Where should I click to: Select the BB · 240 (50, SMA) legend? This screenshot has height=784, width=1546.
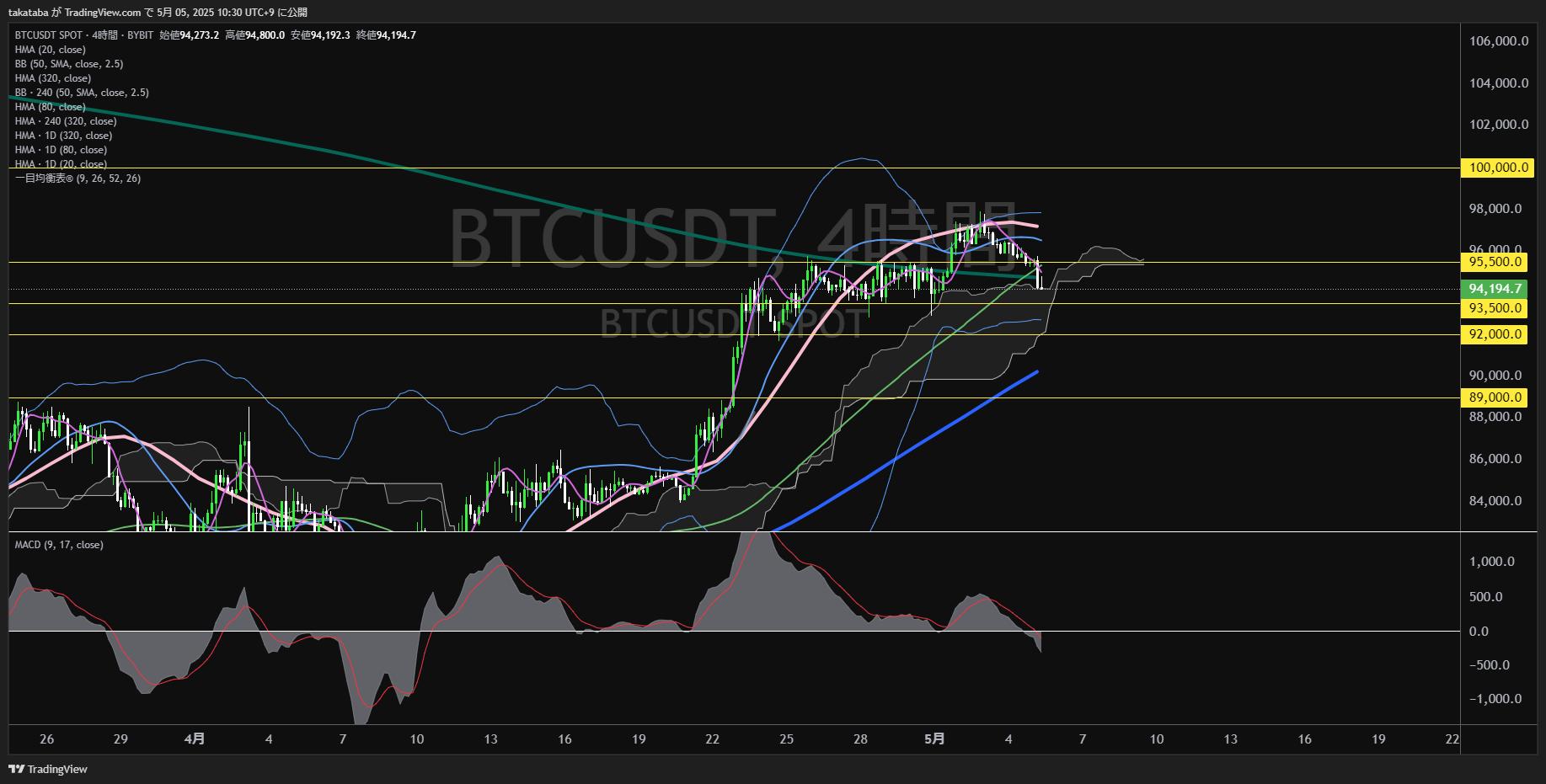pyautogui.click(x=82, y=93)
